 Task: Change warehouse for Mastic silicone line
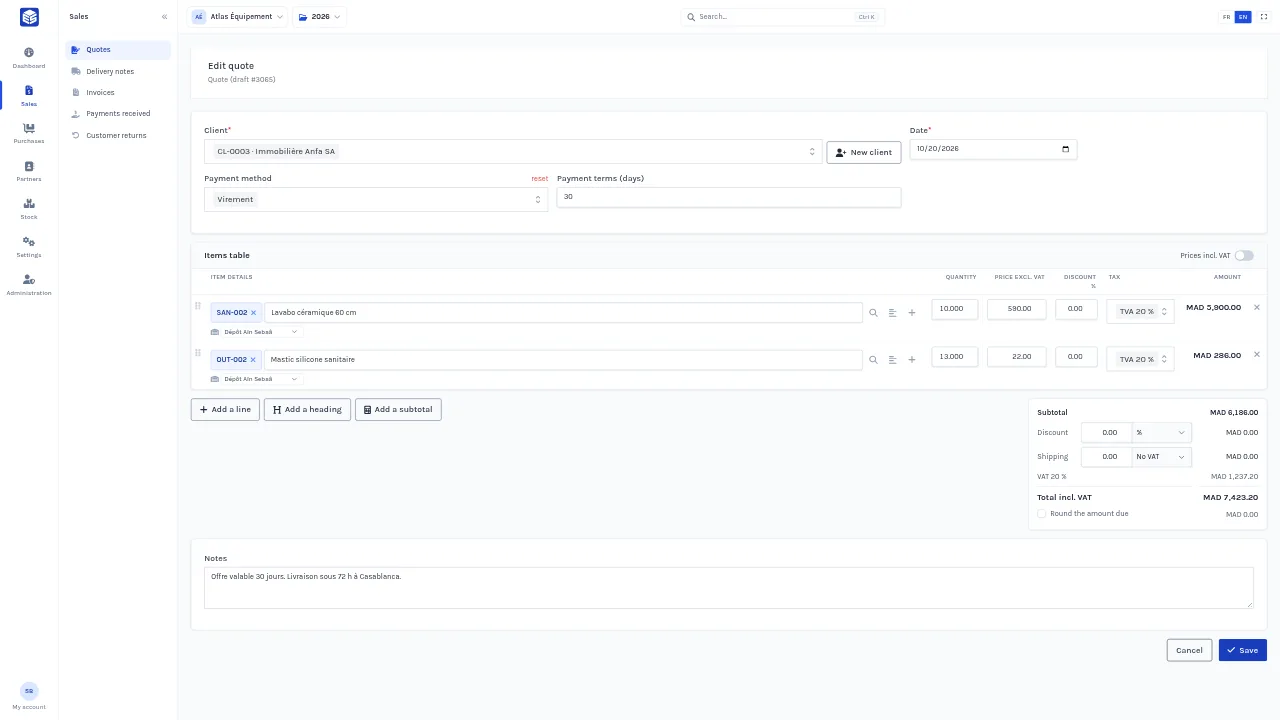(255, 379)
